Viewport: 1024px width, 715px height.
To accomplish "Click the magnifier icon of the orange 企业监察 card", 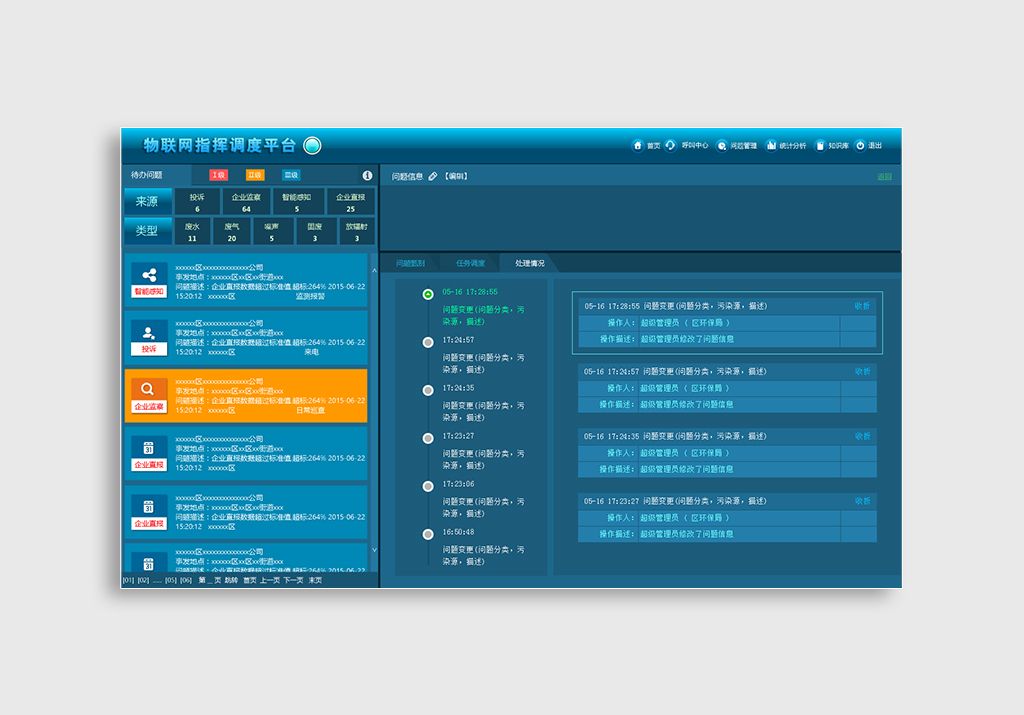I will point(148,389).
